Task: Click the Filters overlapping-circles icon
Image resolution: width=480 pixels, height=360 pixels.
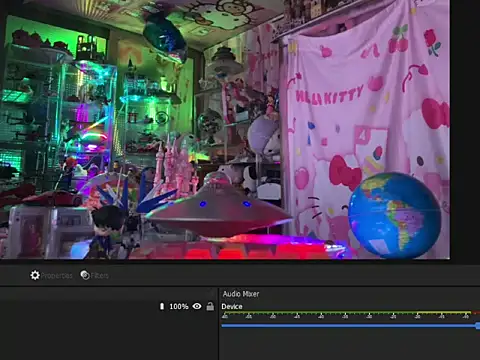Action: [x=85, y=275]
